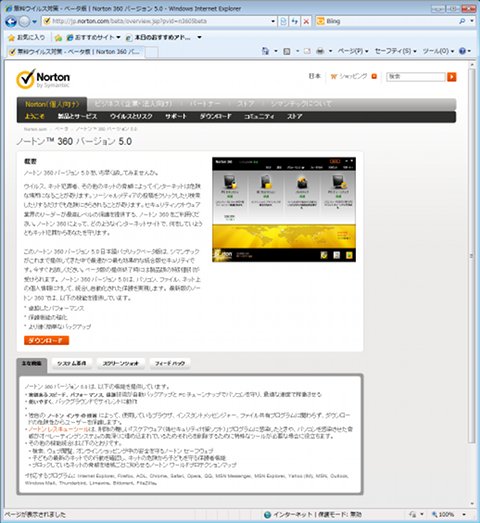The image size is (480, 523).
Task: Open 本日のおすすめアド web slice
Action: (158, 37)
